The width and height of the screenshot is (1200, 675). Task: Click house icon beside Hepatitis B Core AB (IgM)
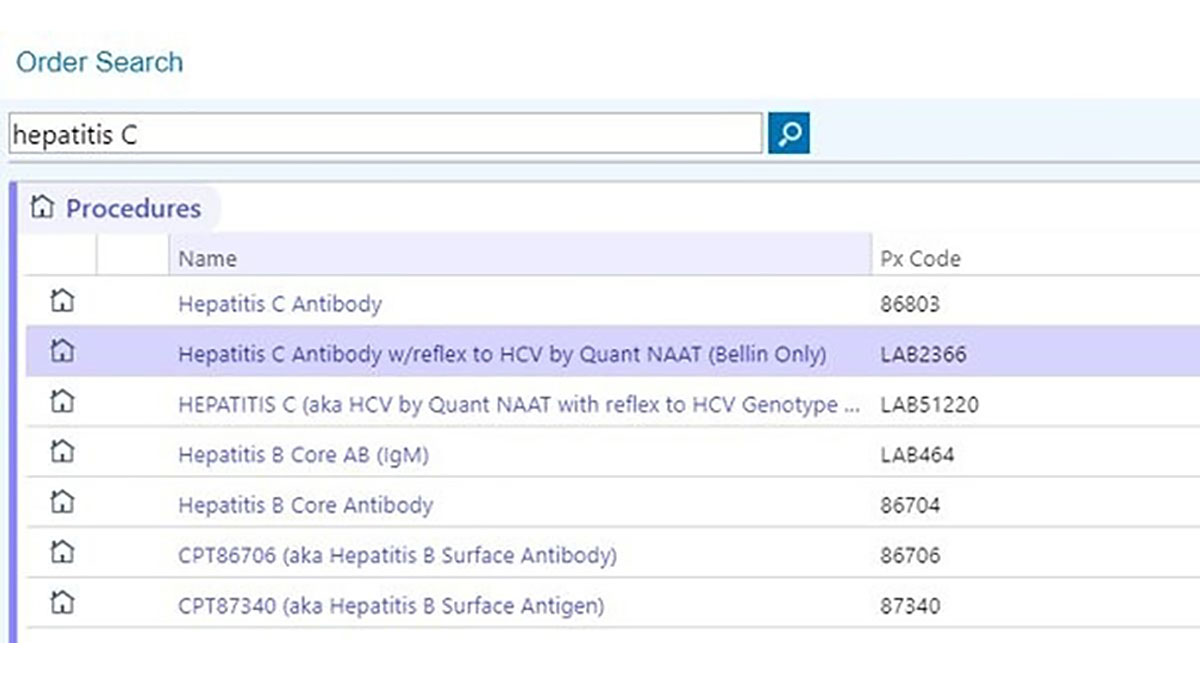point(62,452)
